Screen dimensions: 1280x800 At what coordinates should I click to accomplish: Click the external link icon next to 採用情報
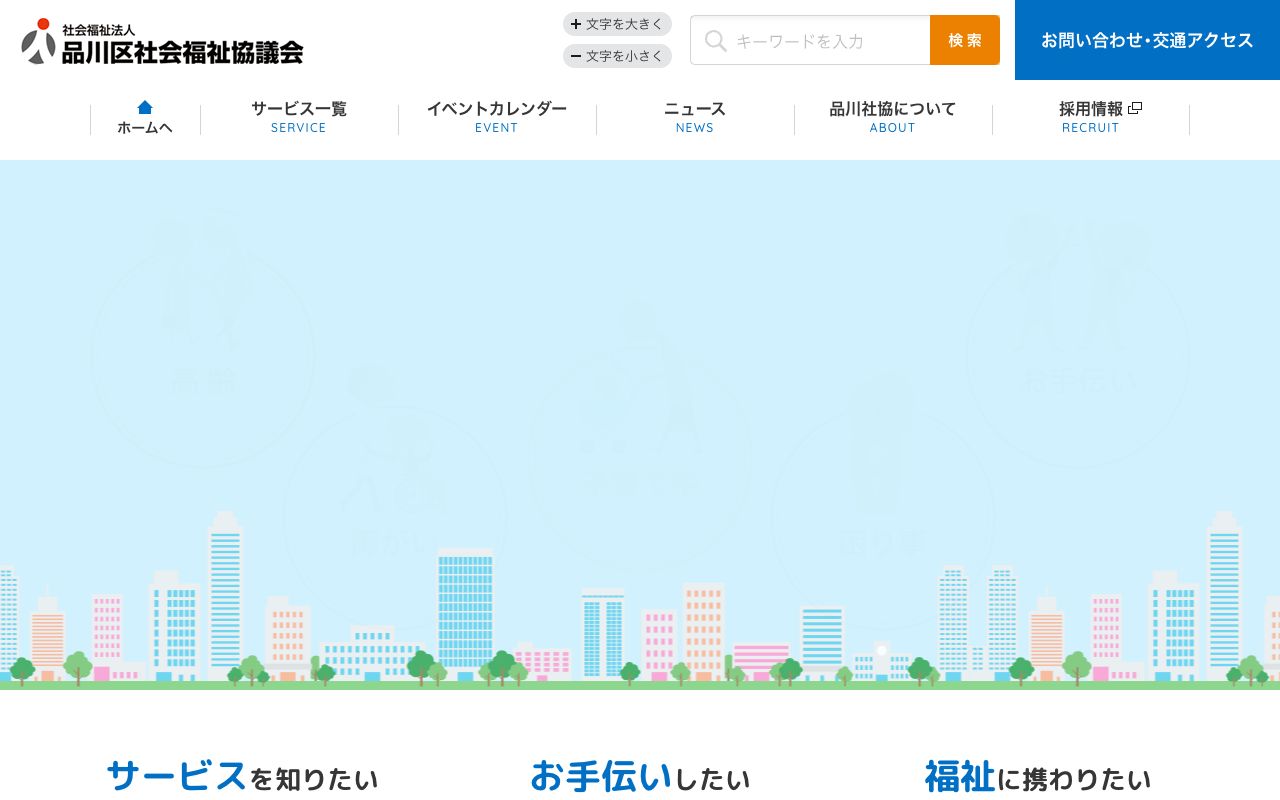coord(1135,107)
